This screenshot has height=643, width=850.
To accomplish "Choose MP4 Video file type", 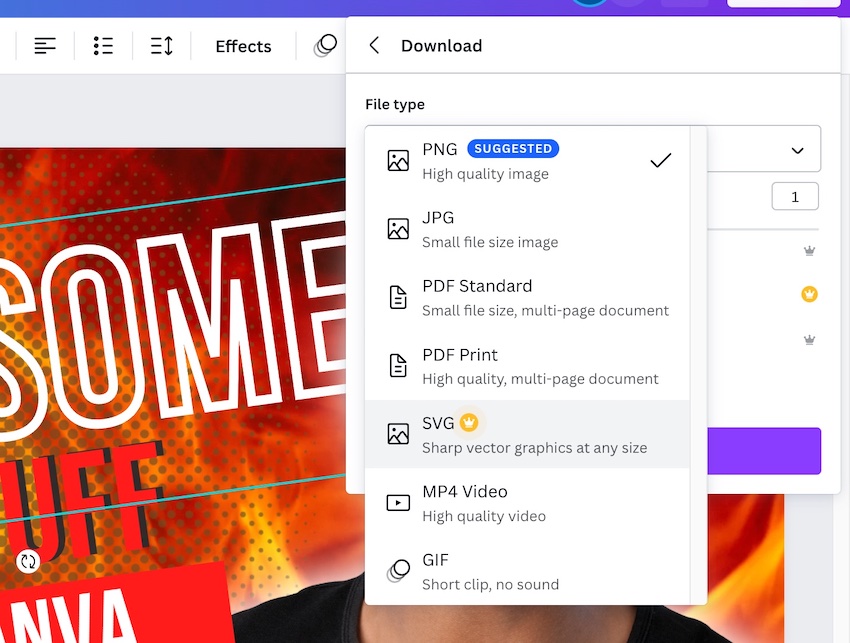I will pos(527,503).
